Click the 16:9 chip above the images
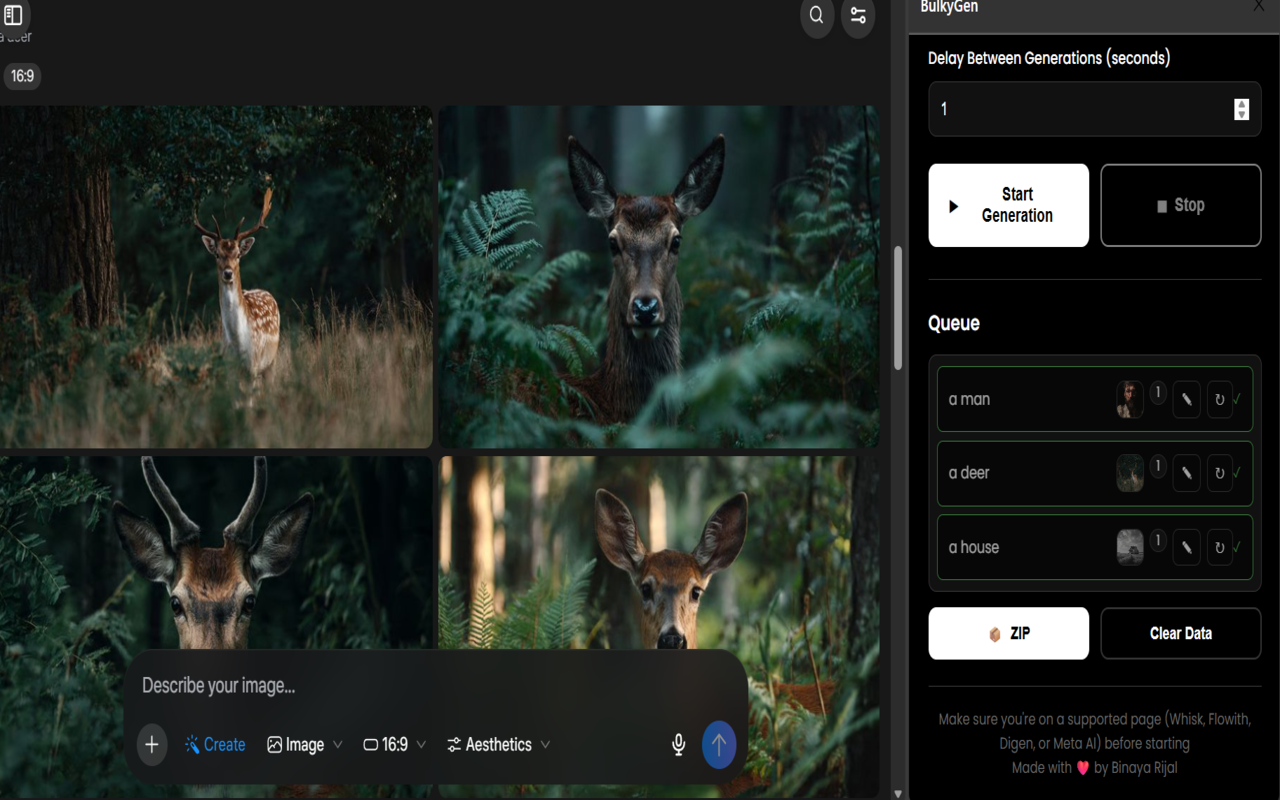Screen dimensions: 1280x800 [22, 76]
